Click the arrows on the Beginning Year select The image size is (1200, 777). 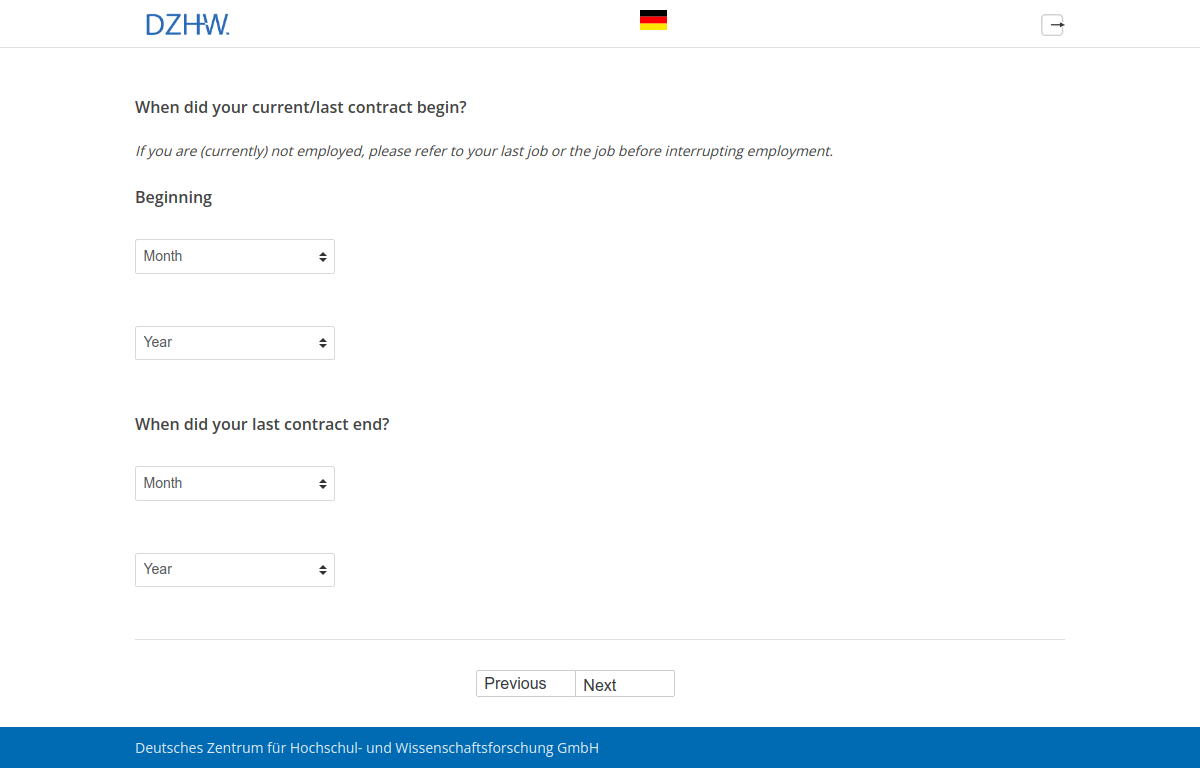click(323, 343)
